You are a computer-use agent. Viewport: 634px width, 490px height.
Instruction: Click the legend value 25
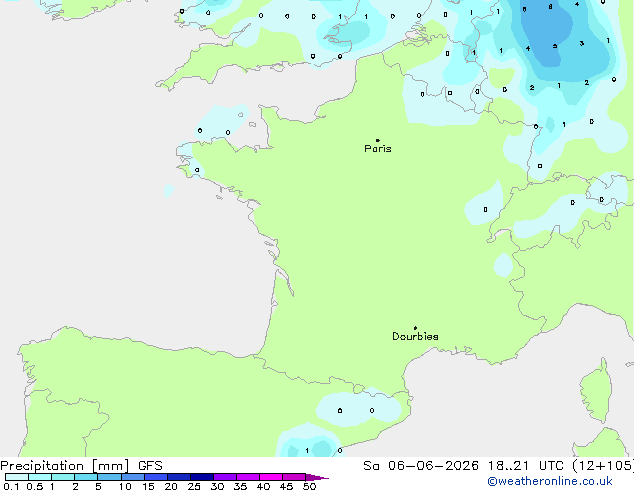pos(194,486)
